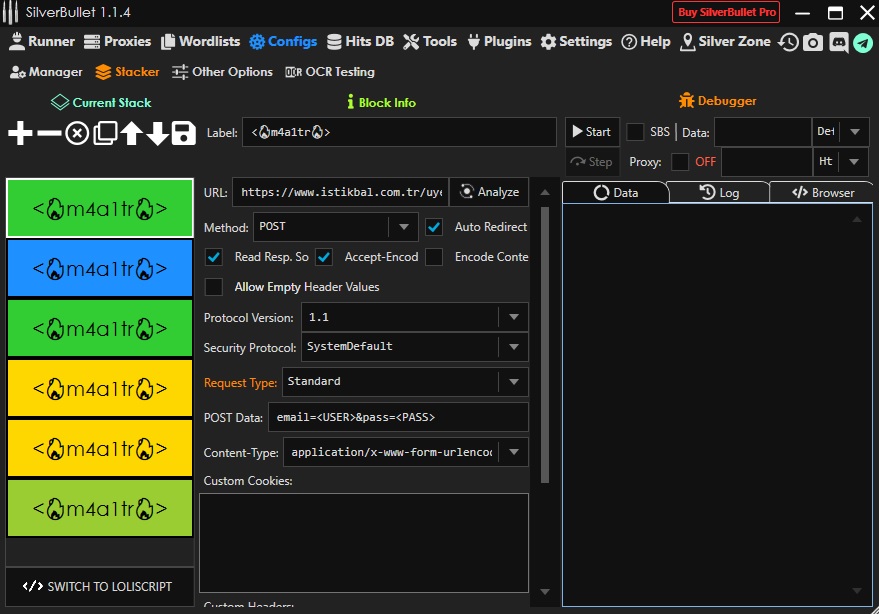Viewport: 879px width, 614px height.
Task: Expand the Security Protocol dropdown
Action: point(513,347)
